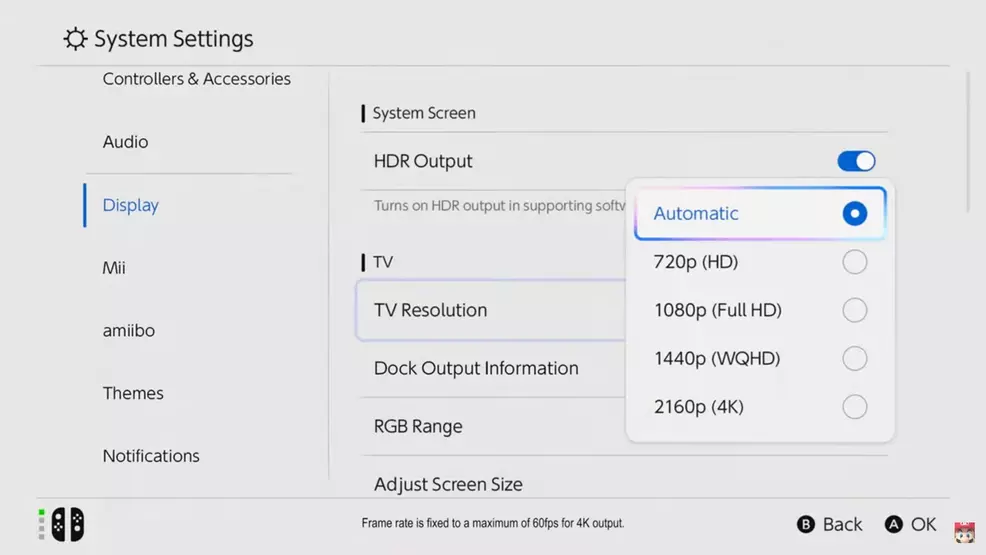Open the Themes settings section

tap(132, 393)
